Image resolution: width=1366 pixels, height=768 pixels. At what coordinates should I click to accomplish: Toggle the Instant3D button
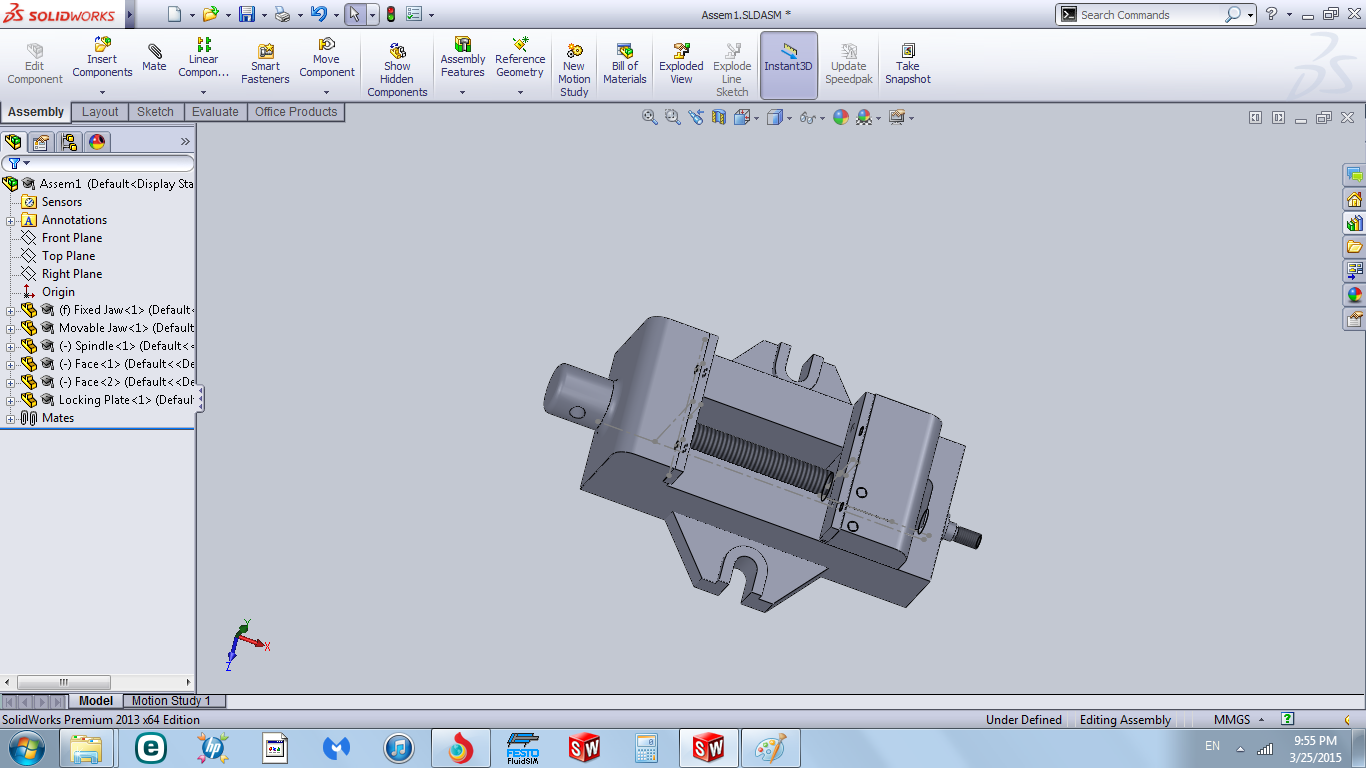(x=789, y=65)
